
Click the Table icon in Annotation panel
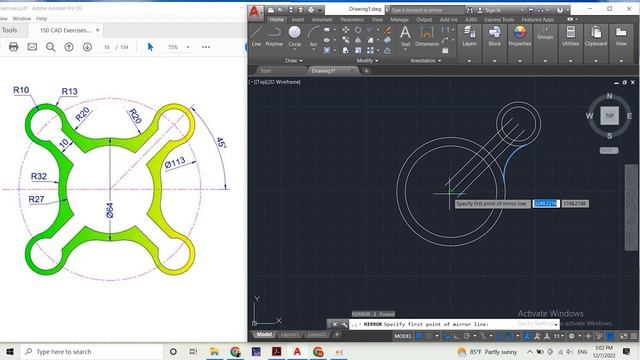pos(445,50)
